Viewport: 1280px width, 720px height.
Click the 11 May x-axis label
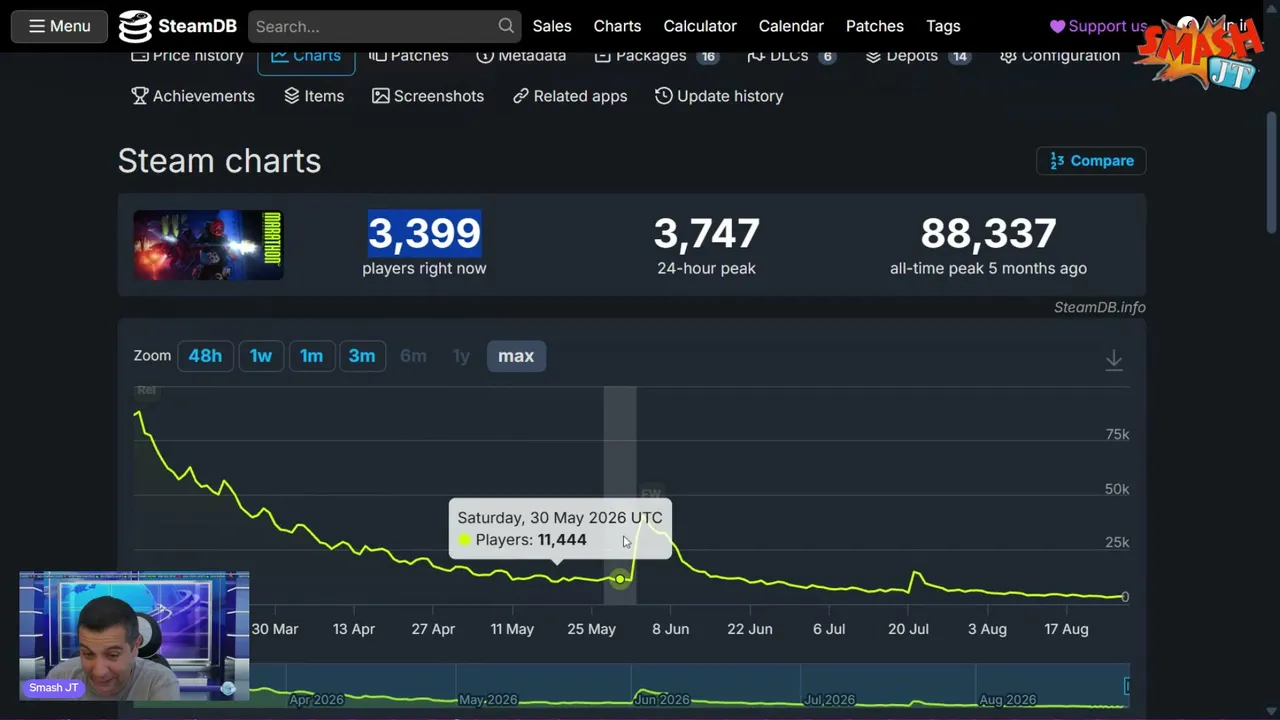click(x=512, y=629)
